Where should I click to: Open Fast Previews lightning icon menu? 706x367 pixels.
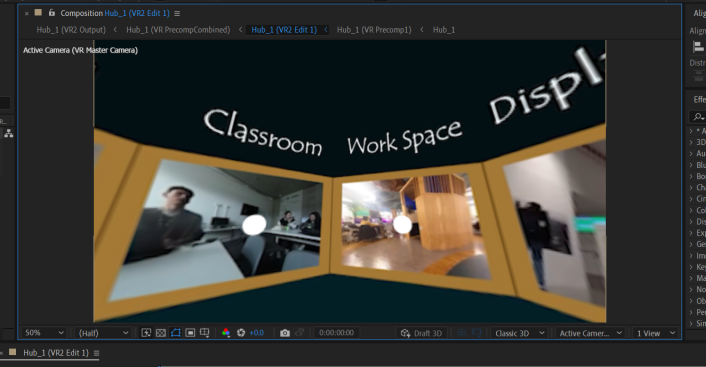146,333
